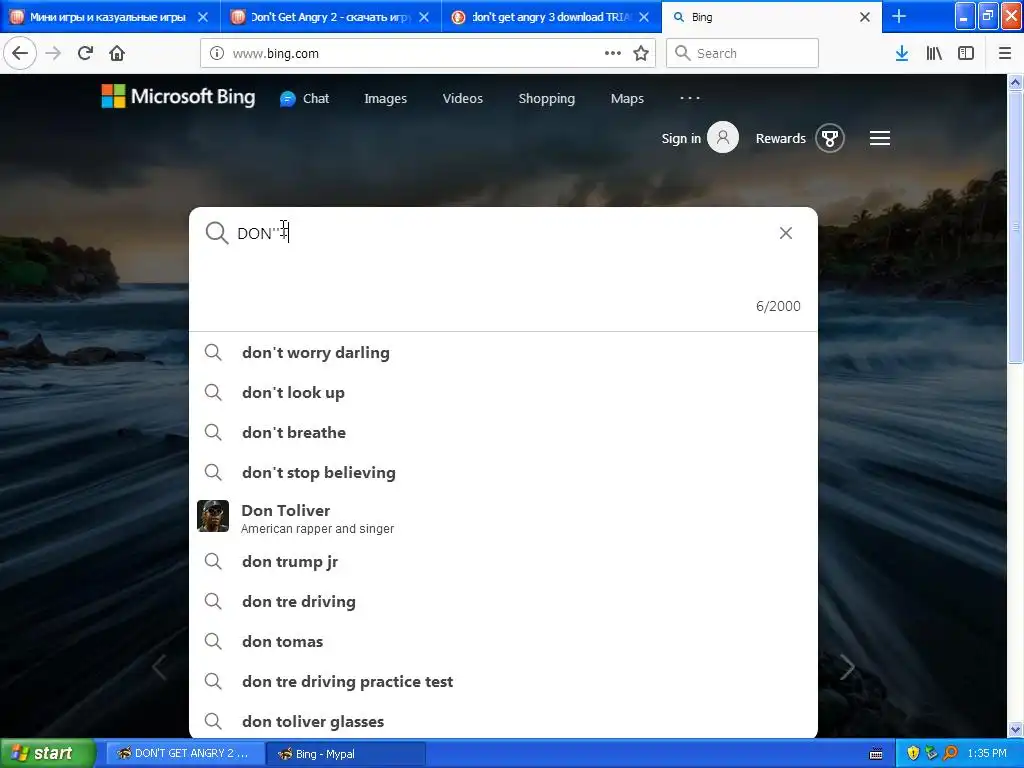The height and width of the screenshot is (768, 1024).
Task: Click the Rewards trophy icon
Action: 829,138
